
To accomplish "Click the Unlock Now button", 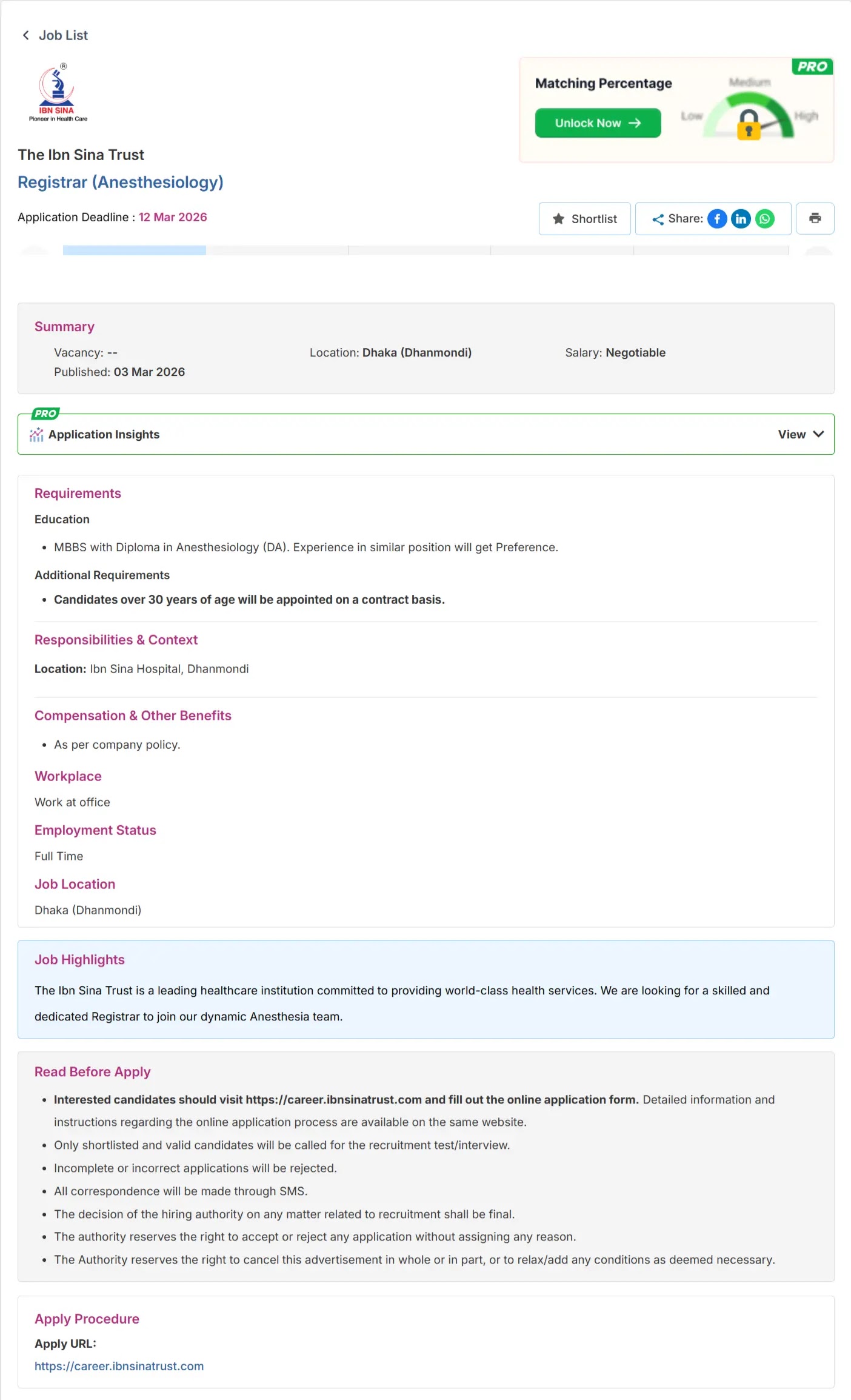I will tap(598, 123).
